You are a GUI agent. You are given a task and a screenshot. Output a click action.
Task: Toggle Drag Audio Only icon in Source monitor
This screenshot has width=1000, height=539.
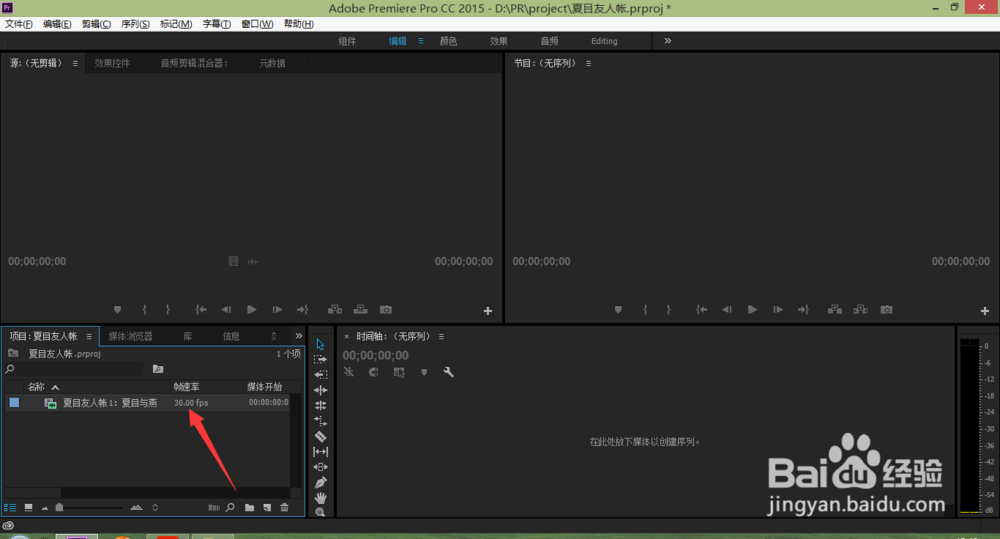pyautogui.click(x=253, y=262)
